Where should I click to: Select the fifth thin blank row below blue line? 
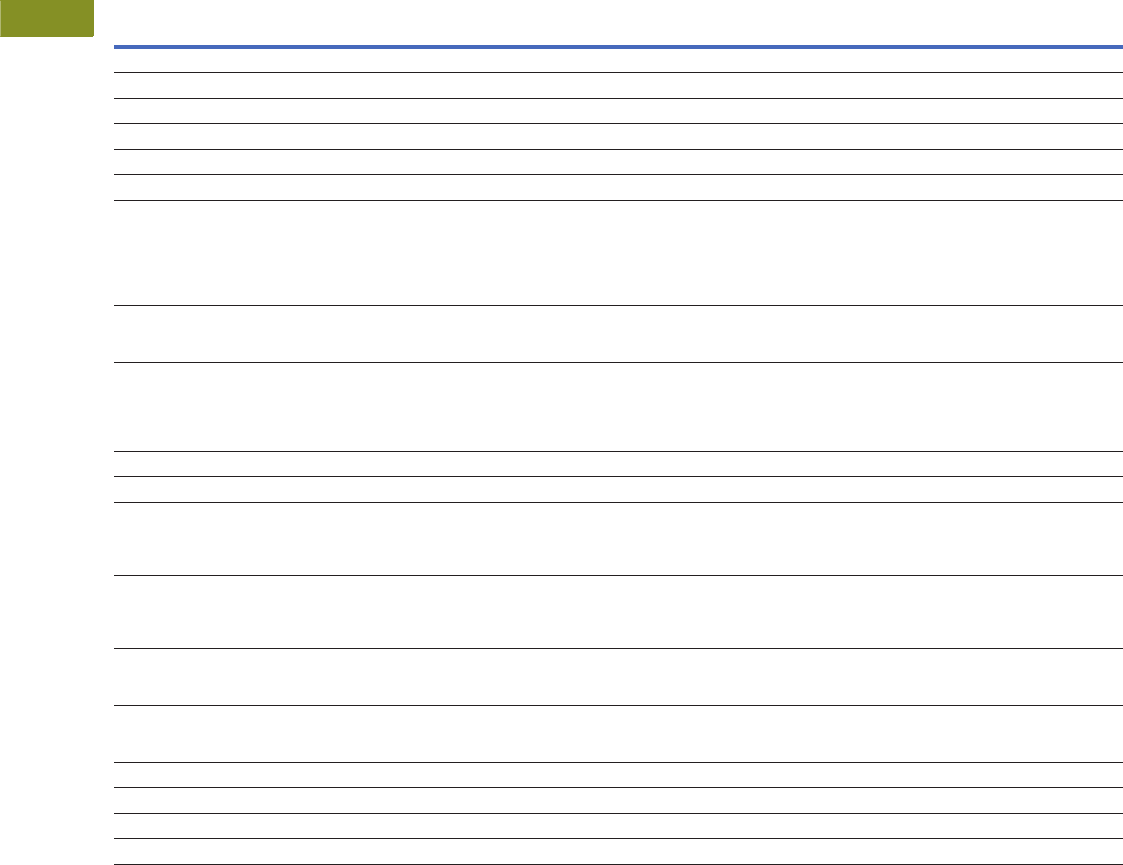618,162
